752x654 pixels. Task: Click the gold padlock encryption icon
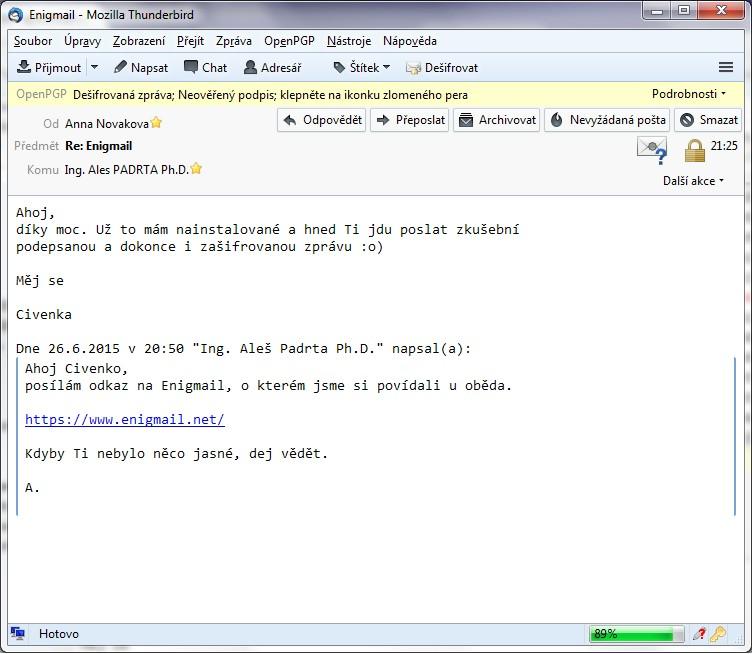click(694, 151)
